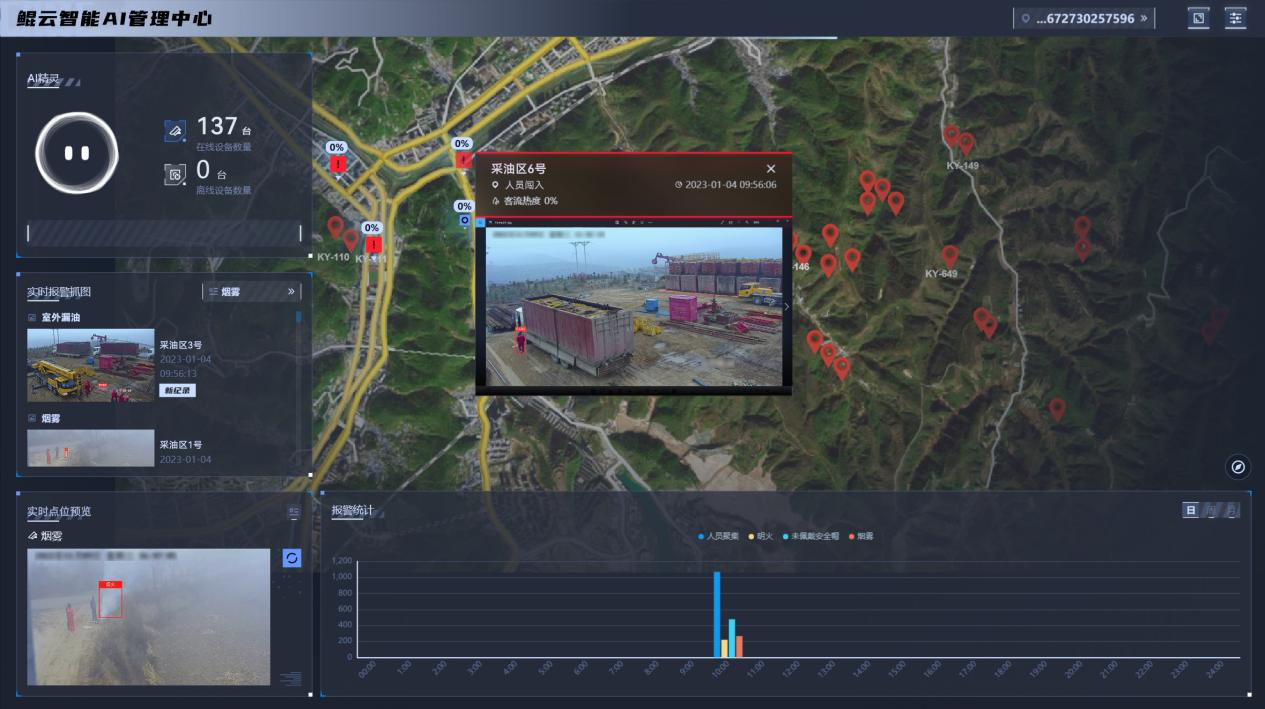The height and width of the screenshot is (709, 1265).
Task: Click the AI精灵 robot face avatar
Action: tap(77, 153)
